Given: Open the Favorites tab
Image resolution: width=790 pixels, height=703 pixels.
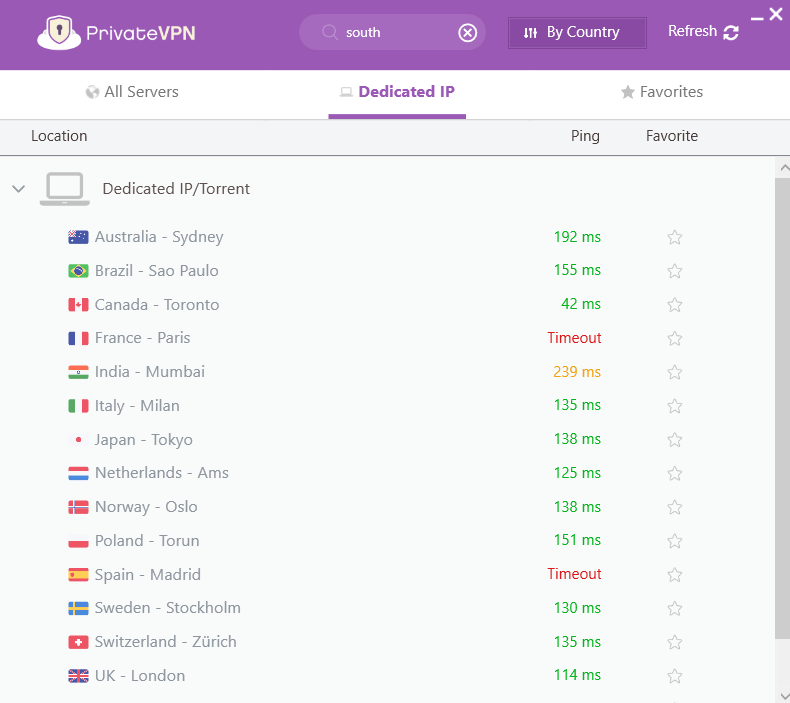Looking at the screenshot, I should (x=662, y=92).
